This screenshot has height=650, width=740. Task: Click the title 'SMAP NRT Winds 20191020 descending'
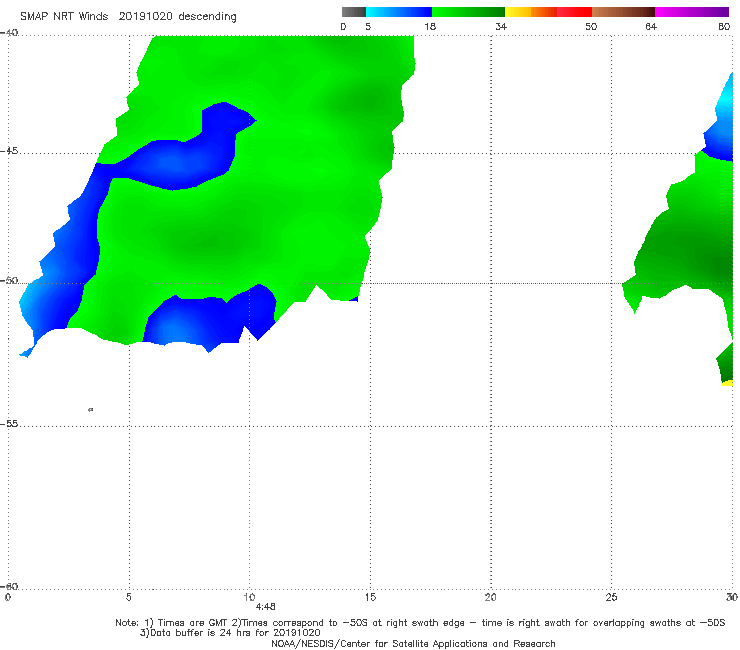(128, 17)
